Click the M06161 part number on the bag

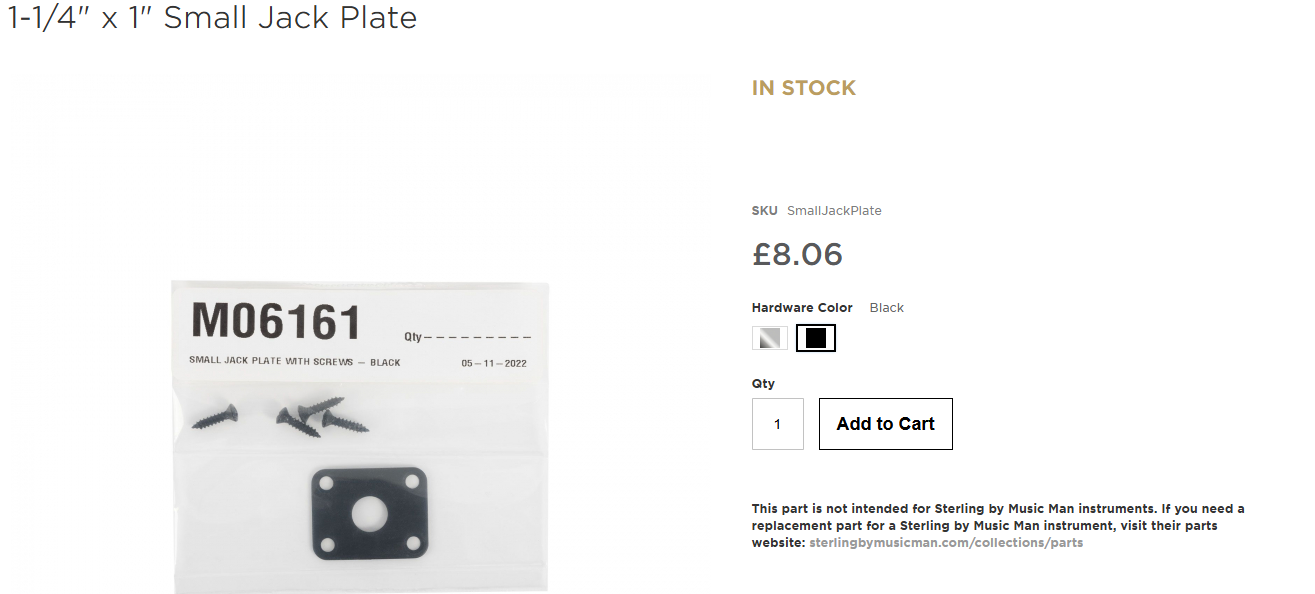276,322
